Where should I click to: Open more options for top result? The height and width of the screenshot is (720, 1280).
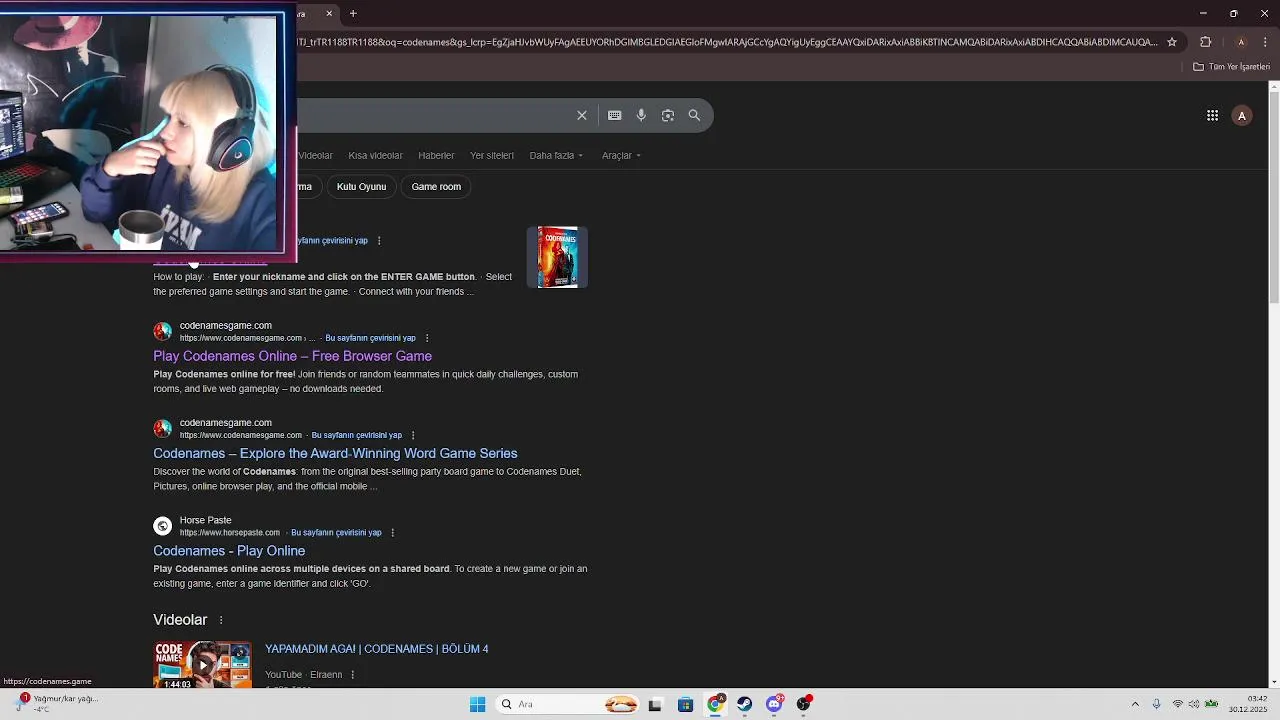click(379, 241)
